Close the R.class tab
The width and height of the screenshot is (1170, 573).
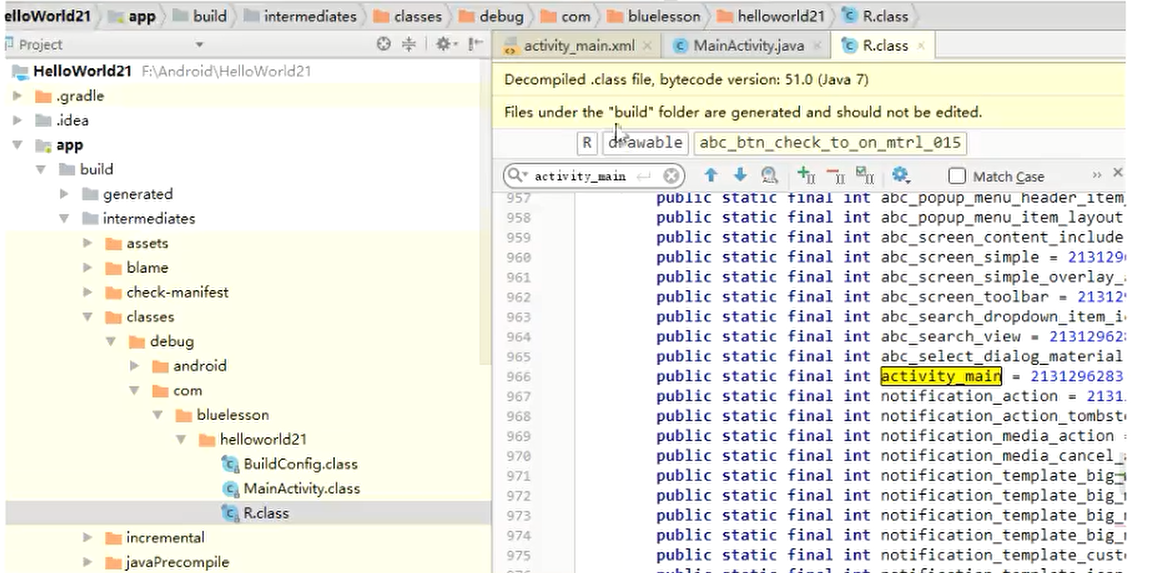click(x=921, y=46)
